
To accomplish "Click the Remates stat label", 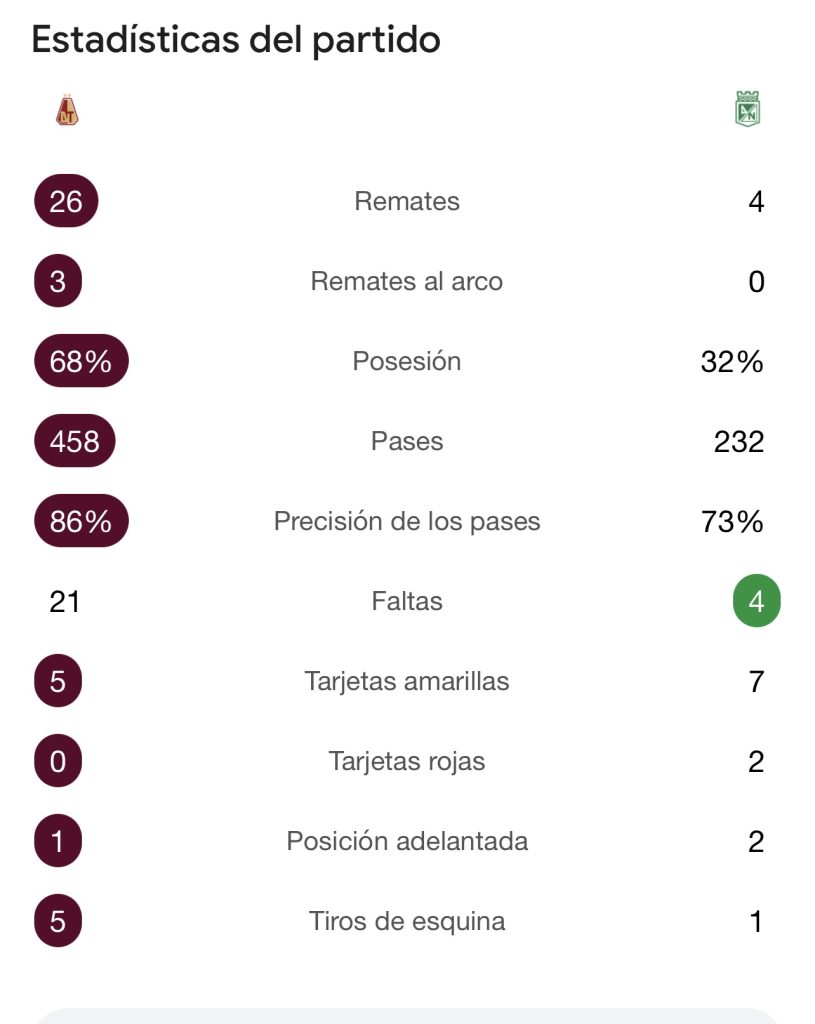I will pyautogui.click(x=407, y=201).
